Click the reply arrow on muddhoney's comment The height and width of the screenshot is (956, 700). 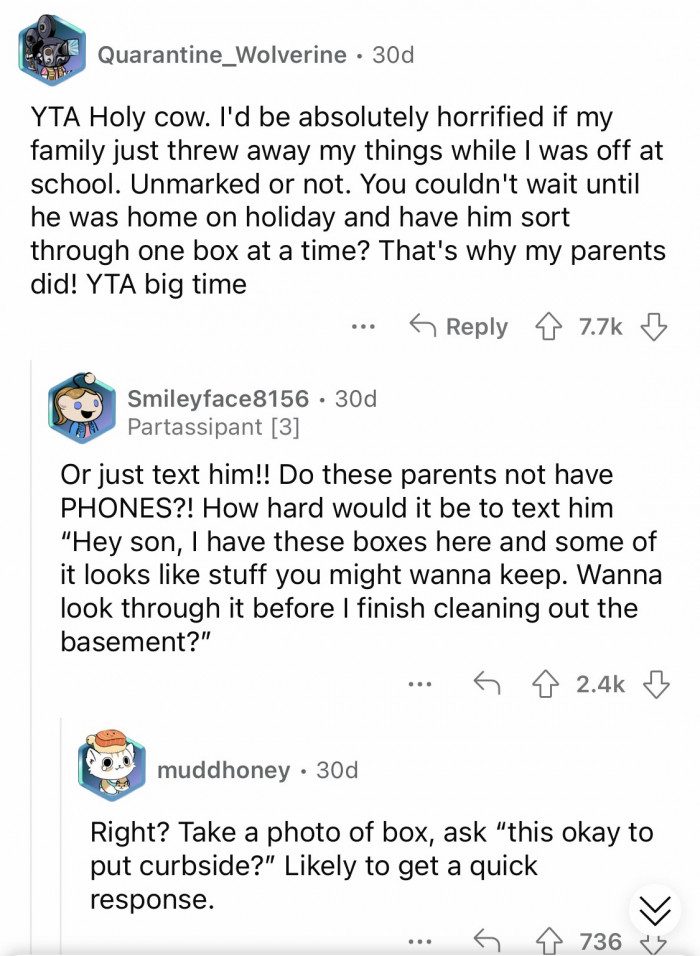tap(489, 941)
